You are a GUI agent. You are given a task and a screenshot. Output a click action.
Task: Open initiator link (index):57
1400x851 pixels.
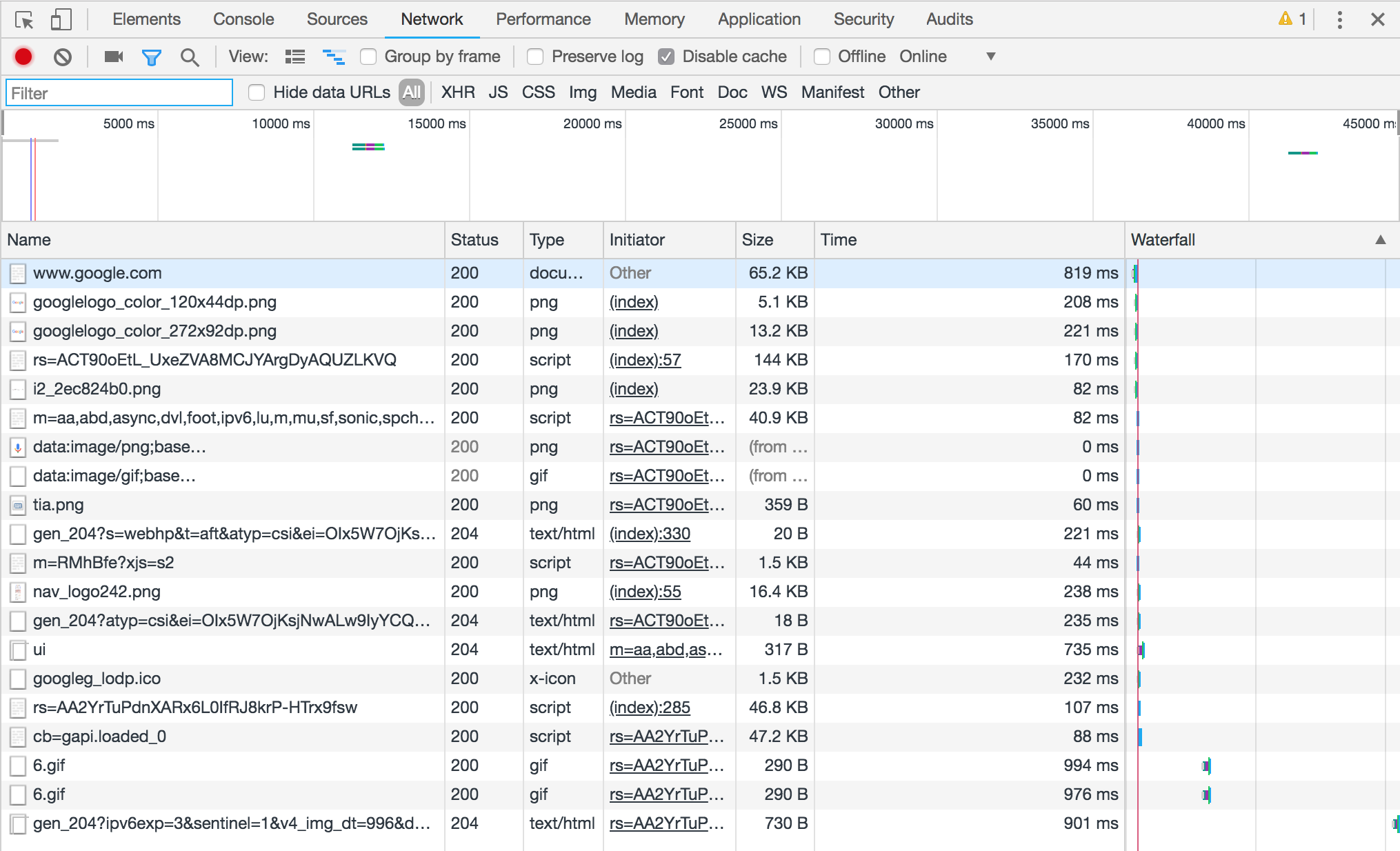[645, 360]
